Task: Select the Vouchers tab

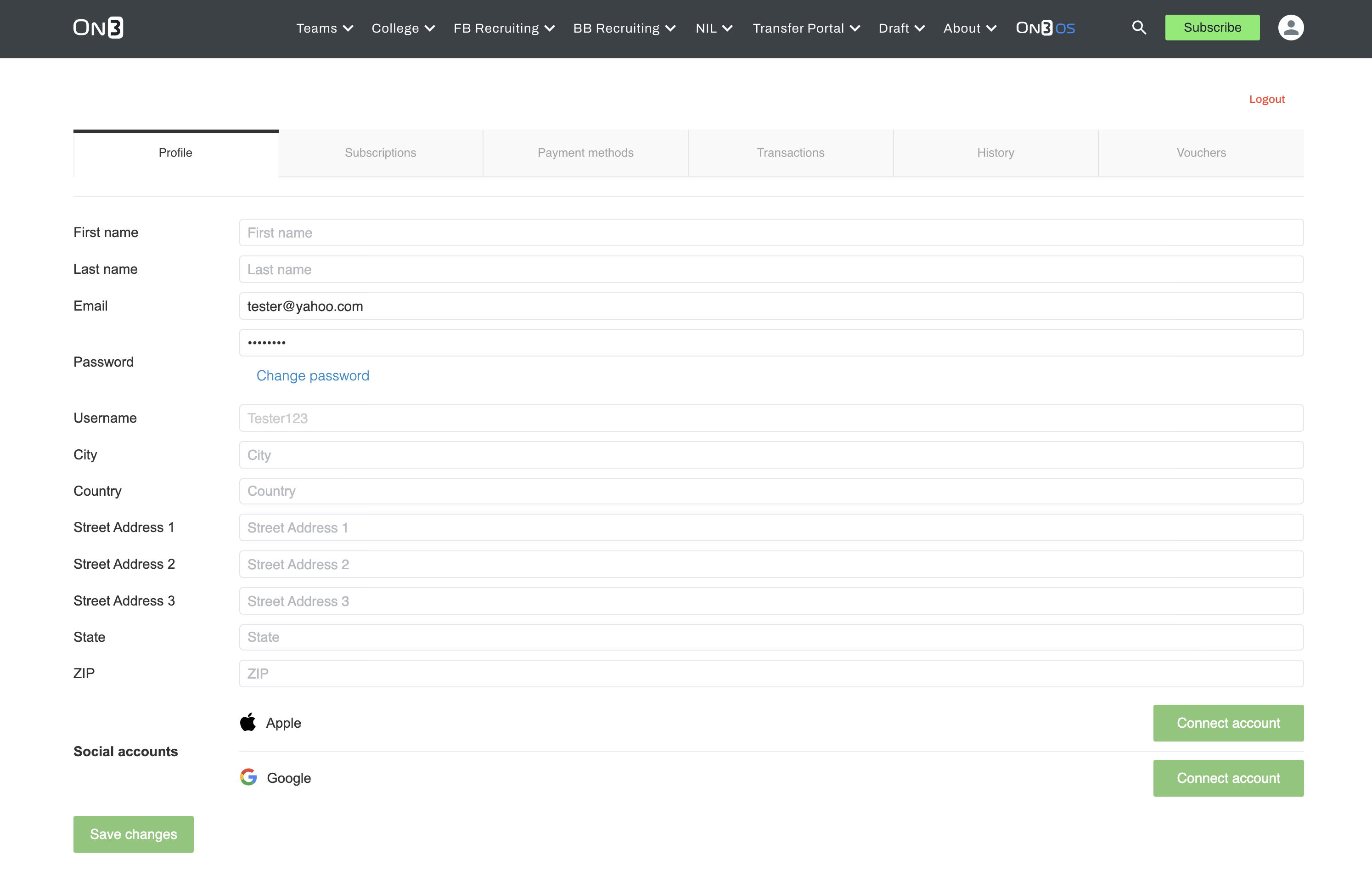Action: click(x=1200, y=153)
